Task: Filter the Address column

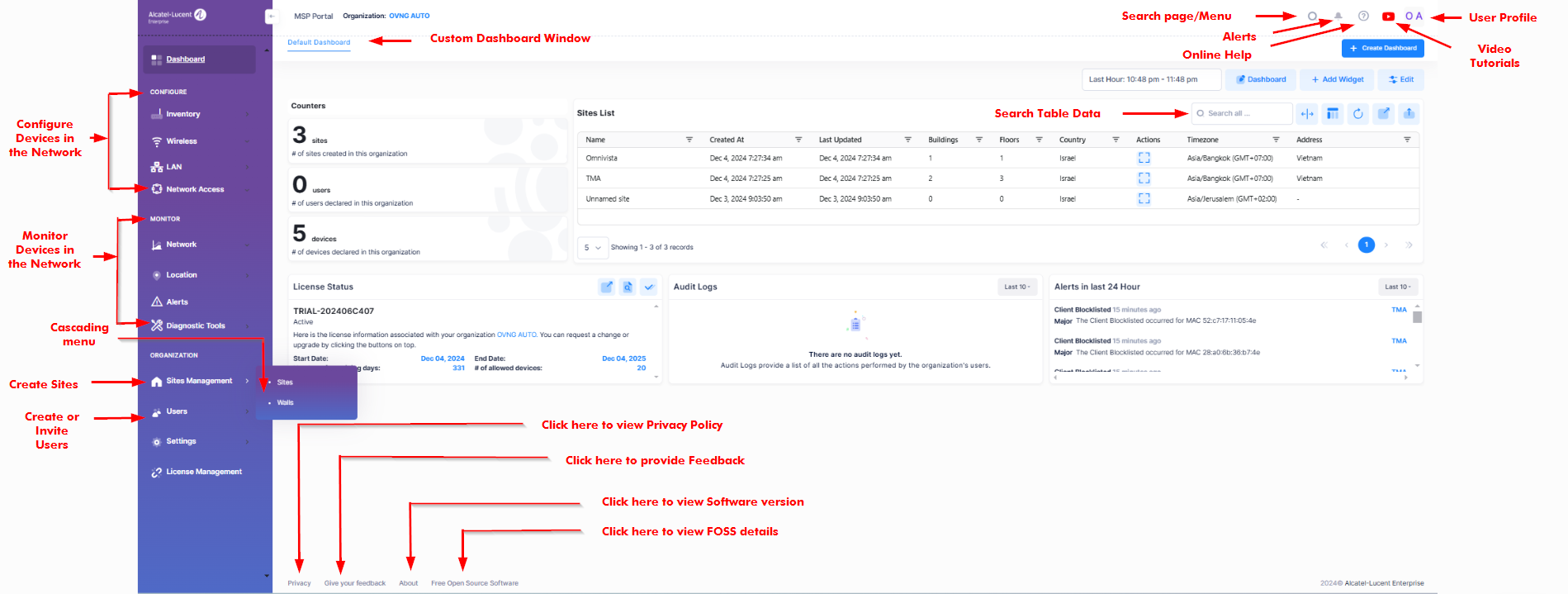Action: (x=1408, y=140)
